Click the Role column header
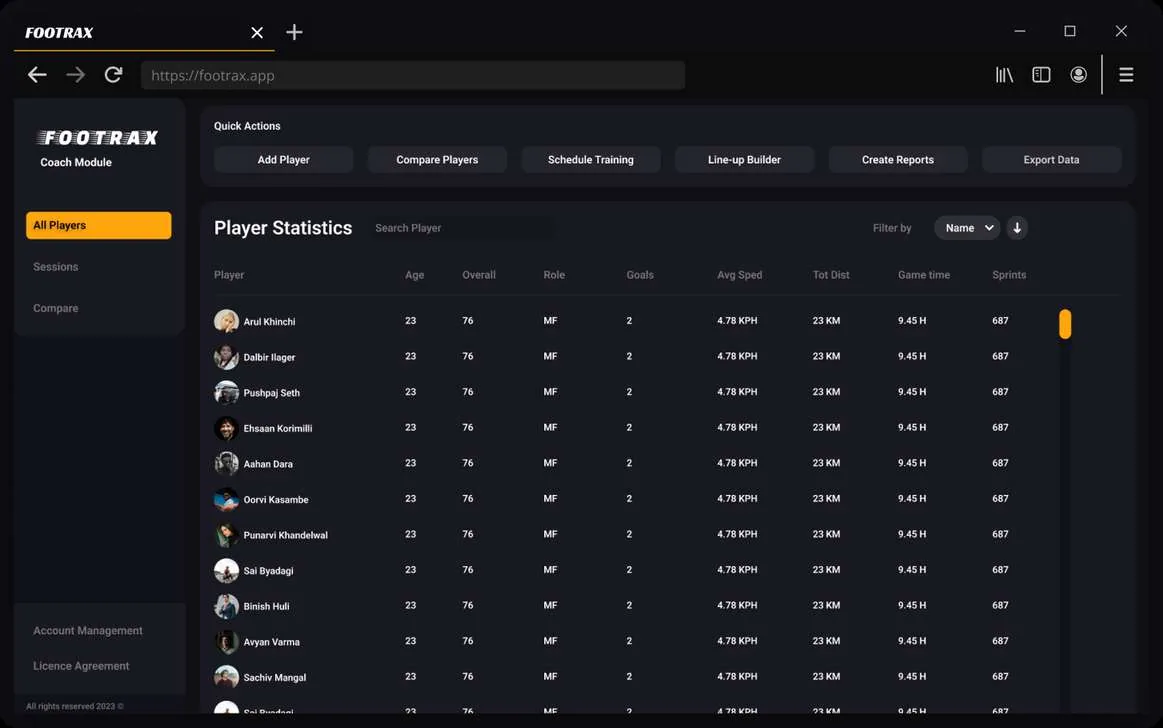This screenshot has height=728, width=1163. [x=554, y=275]
